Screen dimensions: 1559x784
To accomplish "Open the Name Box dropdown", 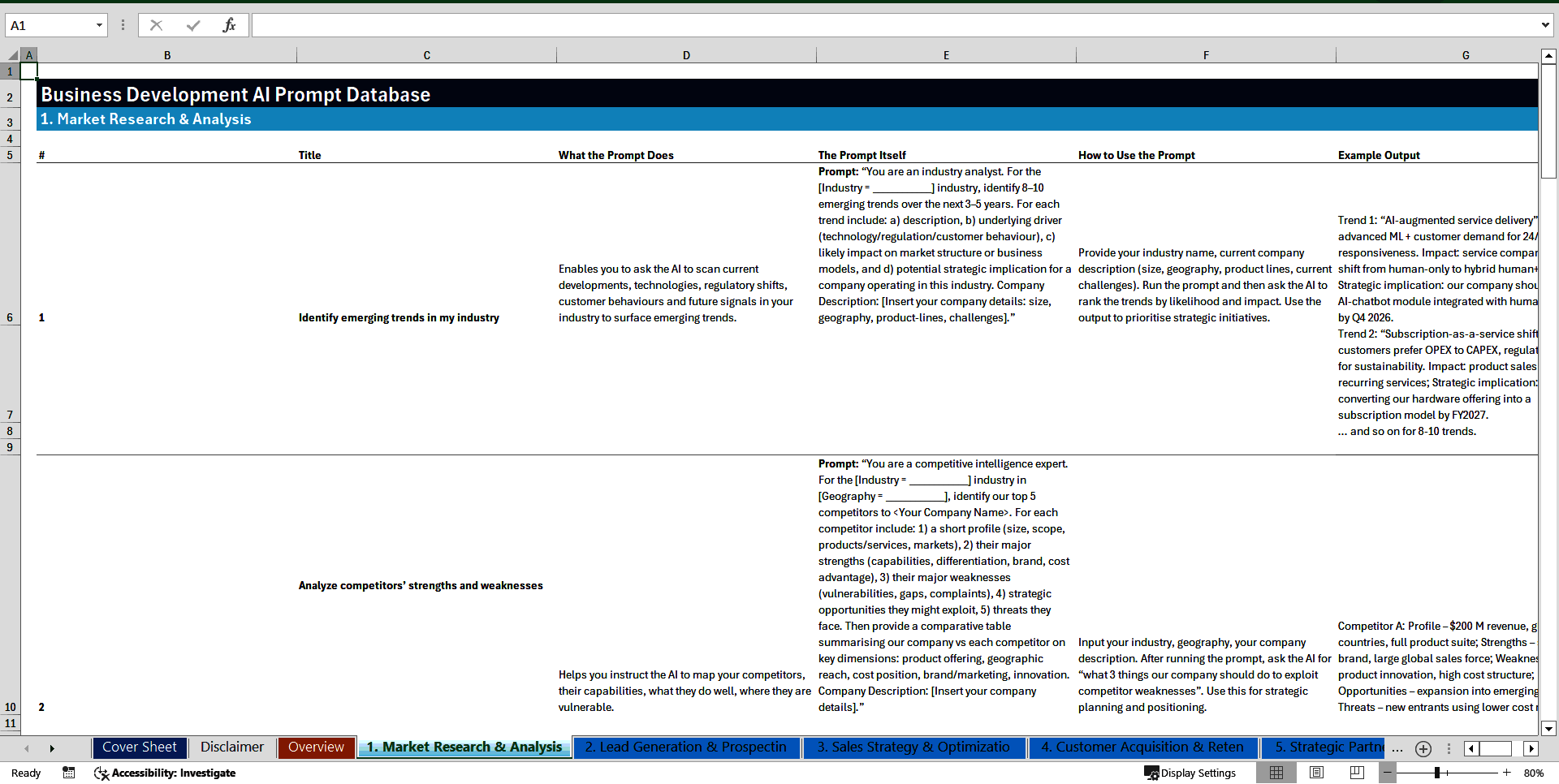I will (99, 25).
